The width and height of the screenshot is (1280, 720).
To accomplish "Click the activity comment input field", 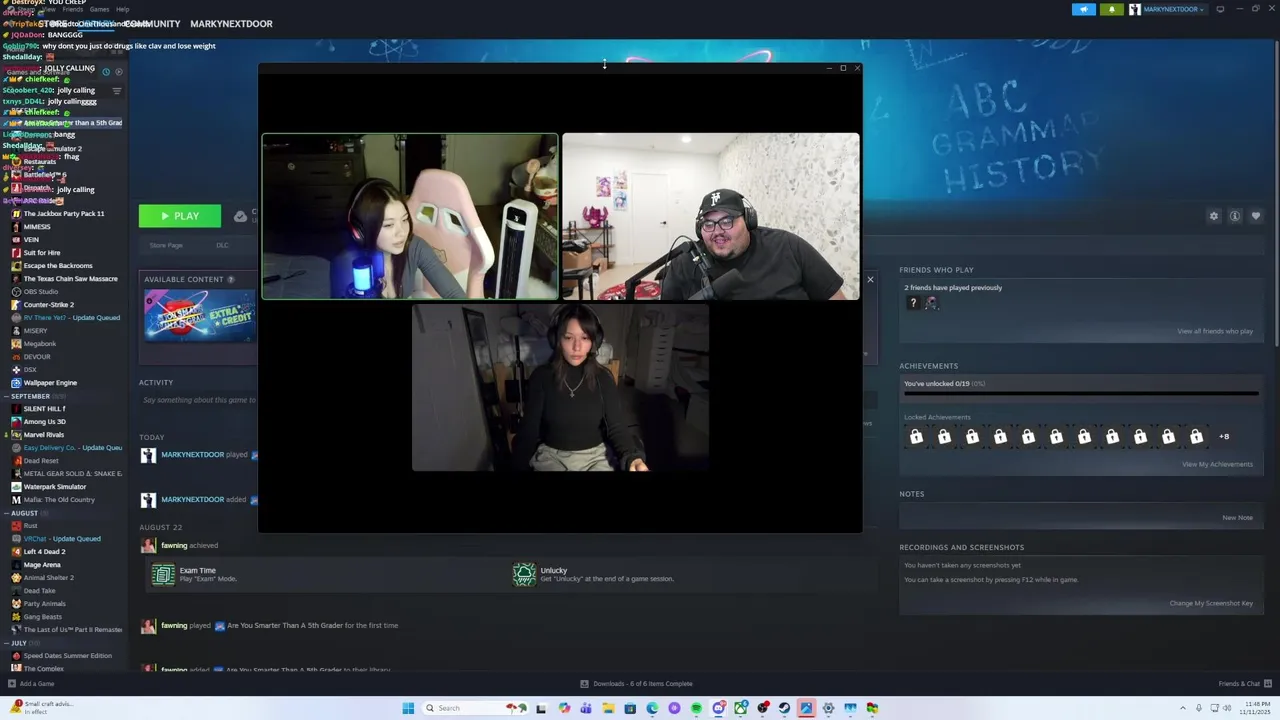I will [x=200, y=400].
